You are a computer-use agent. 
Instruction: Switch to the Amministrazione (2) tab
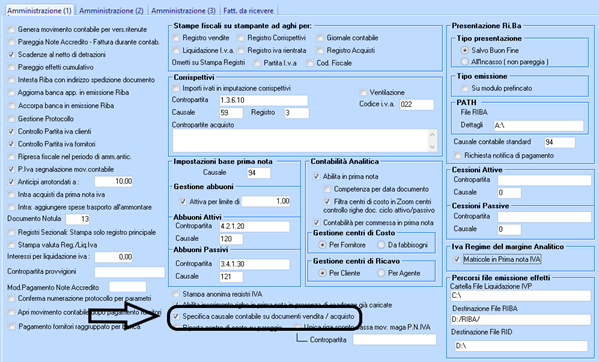(x=111, y=11)
